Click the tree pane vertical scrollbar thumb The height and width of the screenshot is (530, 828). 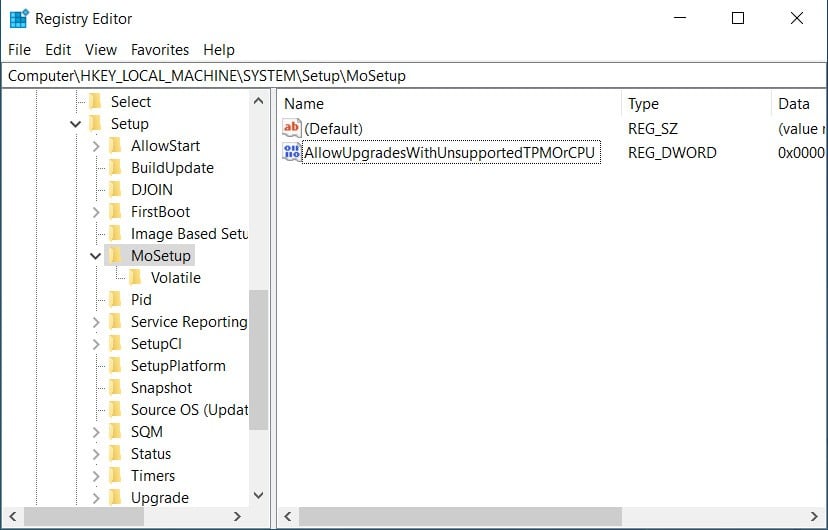(258, 360)
